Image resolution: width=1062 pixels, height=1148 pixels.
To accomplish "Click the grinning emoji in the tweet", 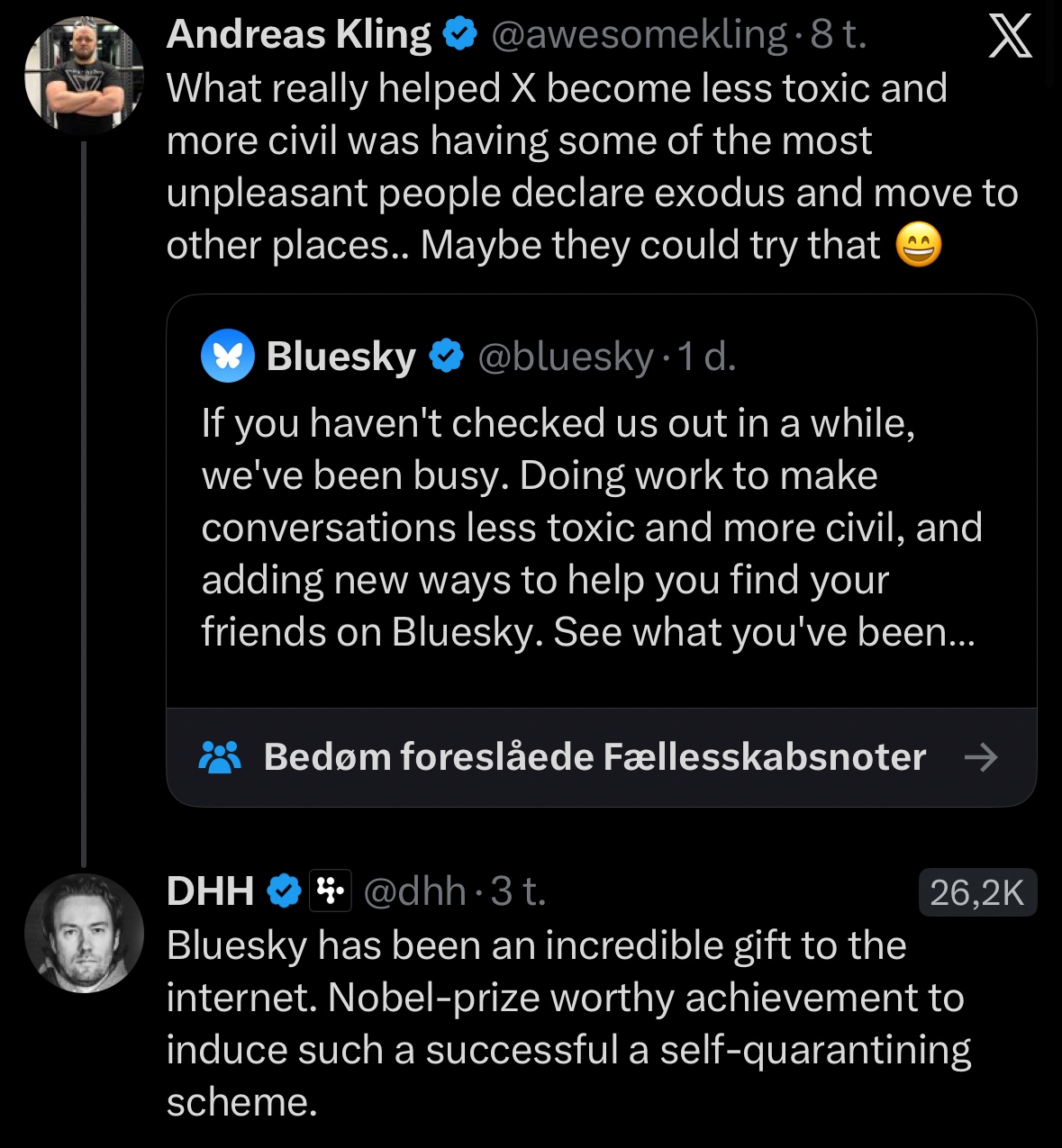I will (918, 245).
